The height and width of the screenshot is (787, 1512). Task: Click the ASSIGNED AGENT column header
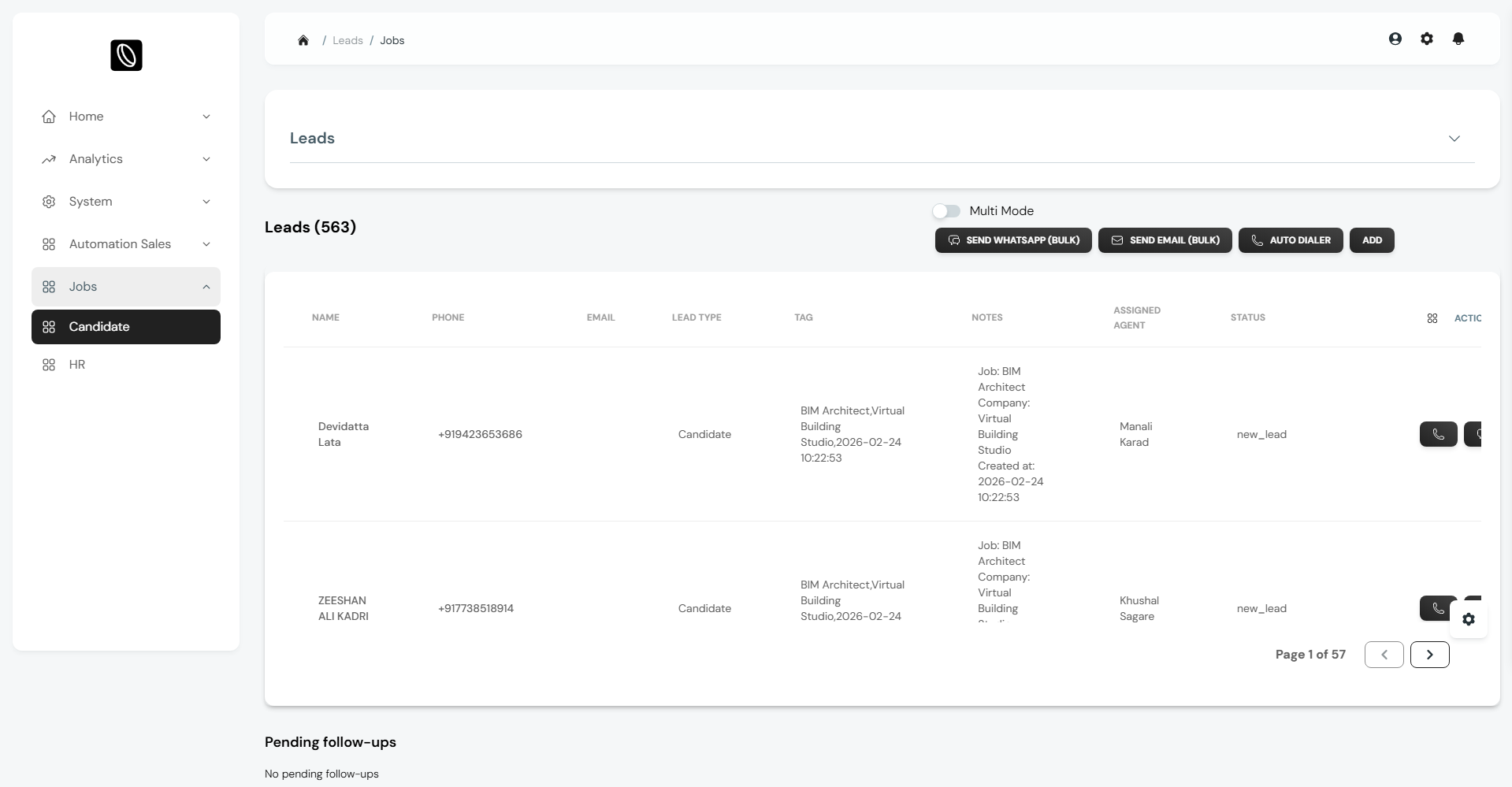click(x=1137, y=317)
